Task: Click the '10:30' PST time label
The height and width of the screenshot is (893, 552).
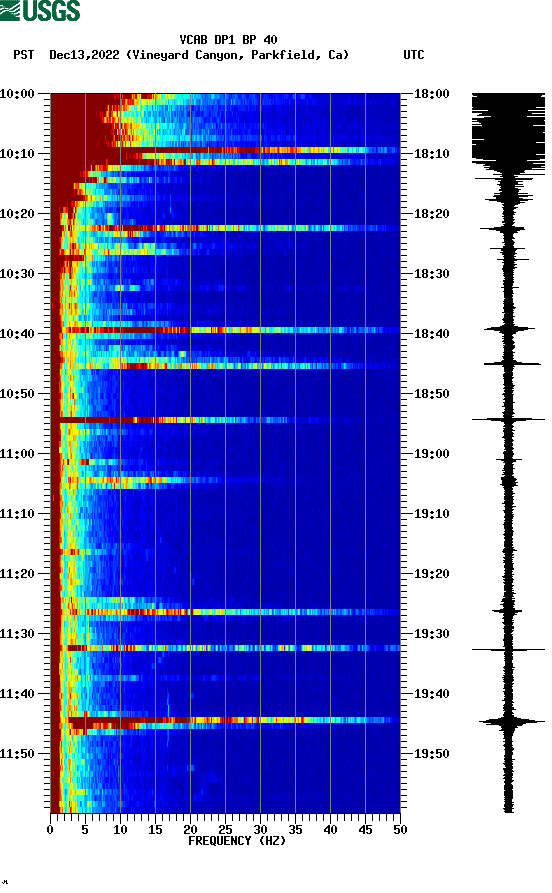Action: tap(17, 273)
